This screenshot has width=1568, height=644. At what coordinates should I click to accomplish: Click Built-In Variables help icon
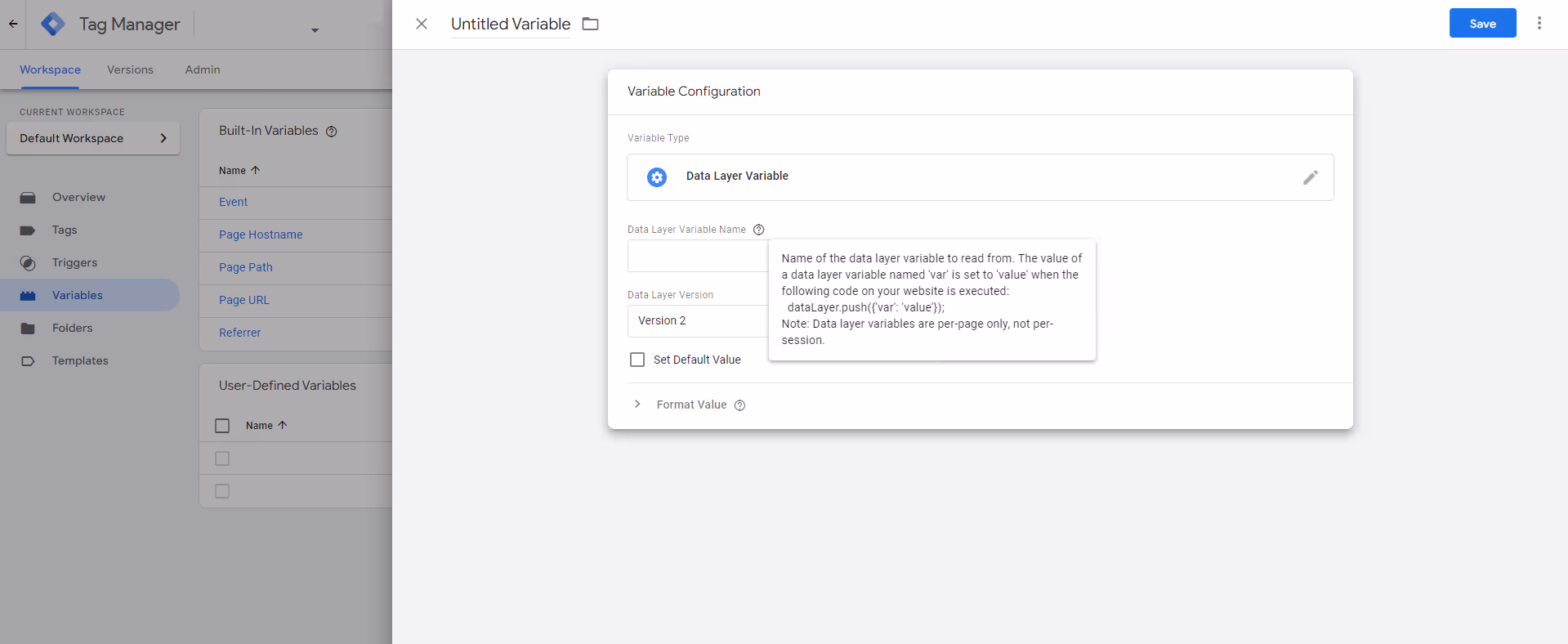tap(331, 132)
